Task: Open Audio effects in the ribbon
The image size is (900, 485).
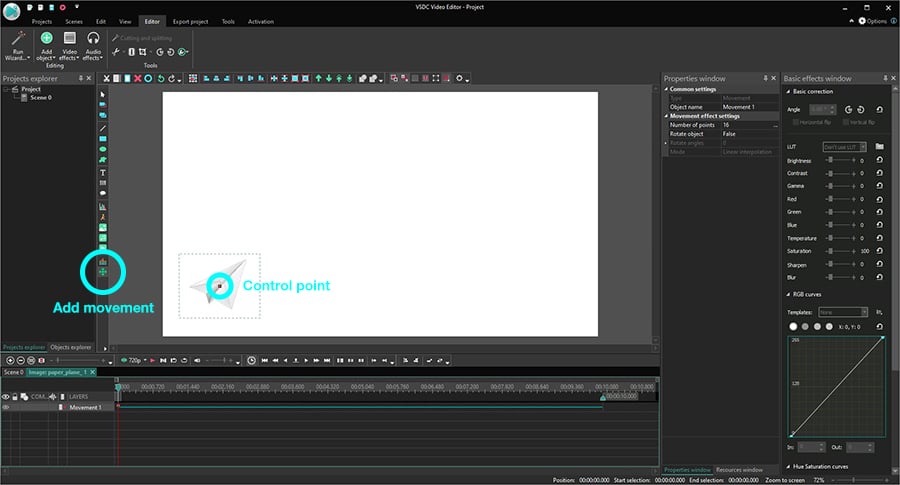Action: pos(92,46)
